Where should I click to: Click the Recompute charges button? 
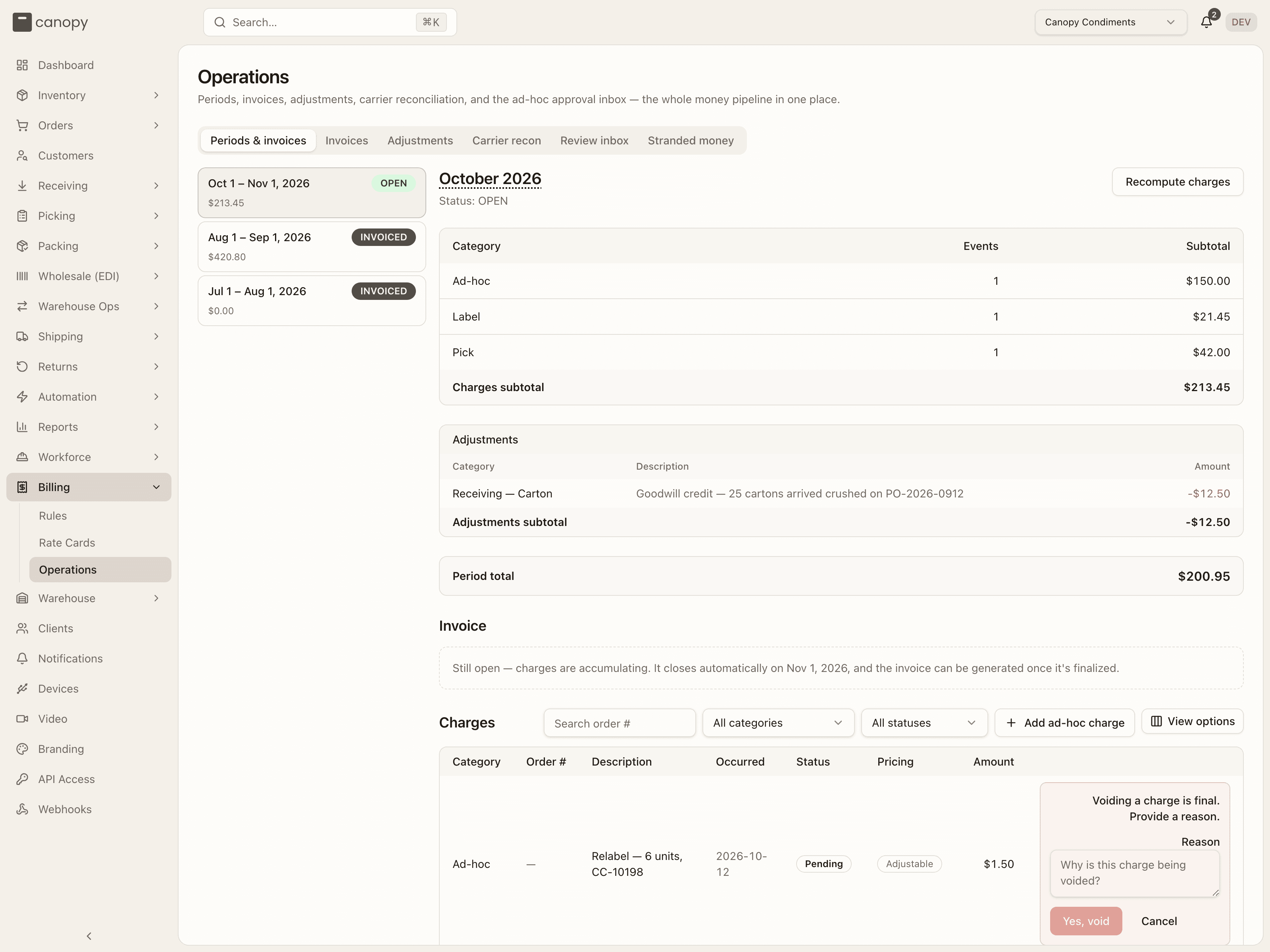pyautogui.click(x=1178, y=182)
